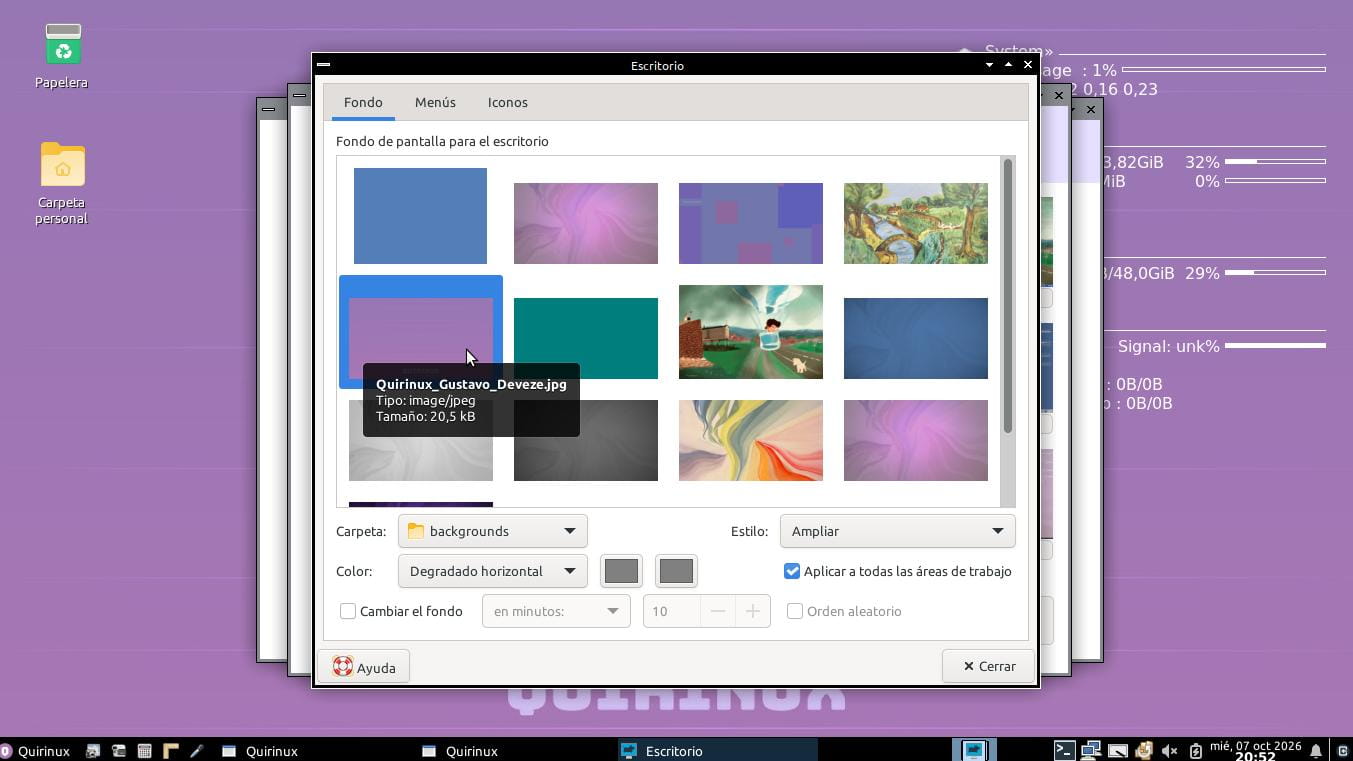This screenshot has height=761, width=1353.
Task: Open the terminal icon in system tray
Action: tap(1065, 750)
